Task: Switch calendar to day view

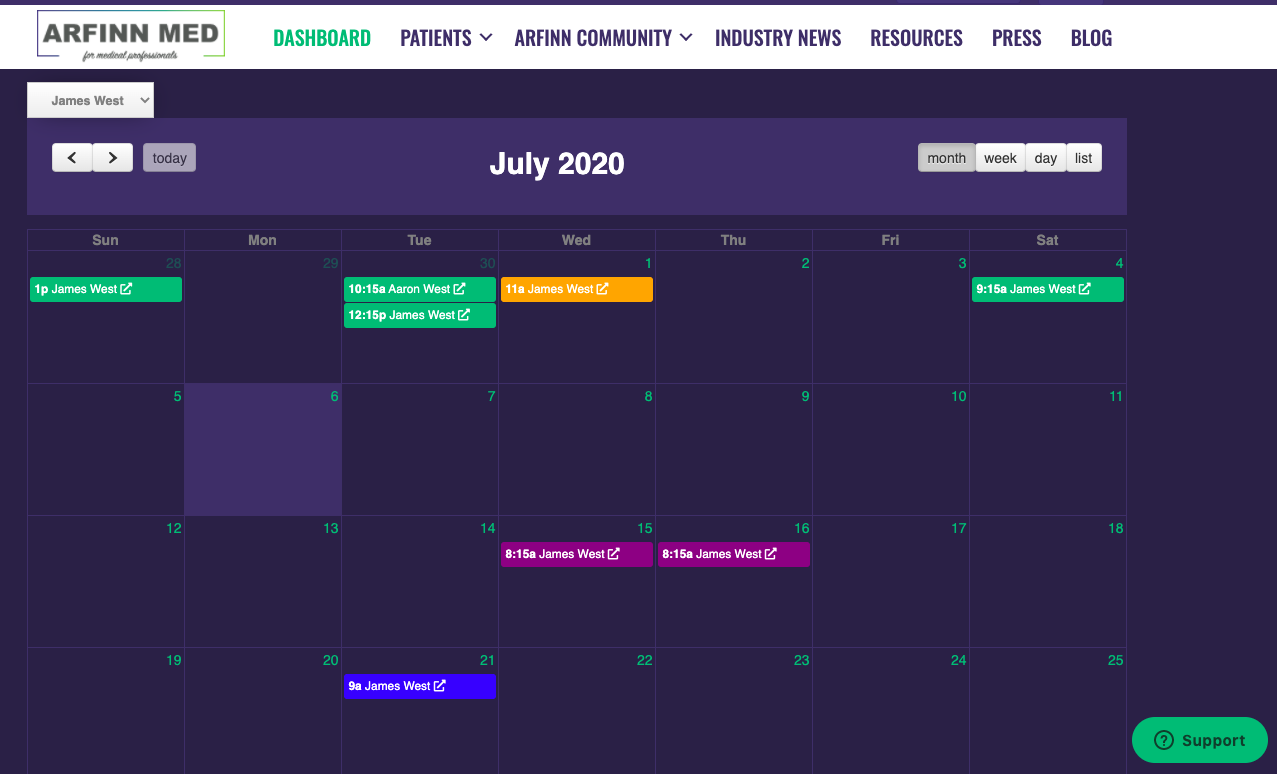Action: point(1046,158)
